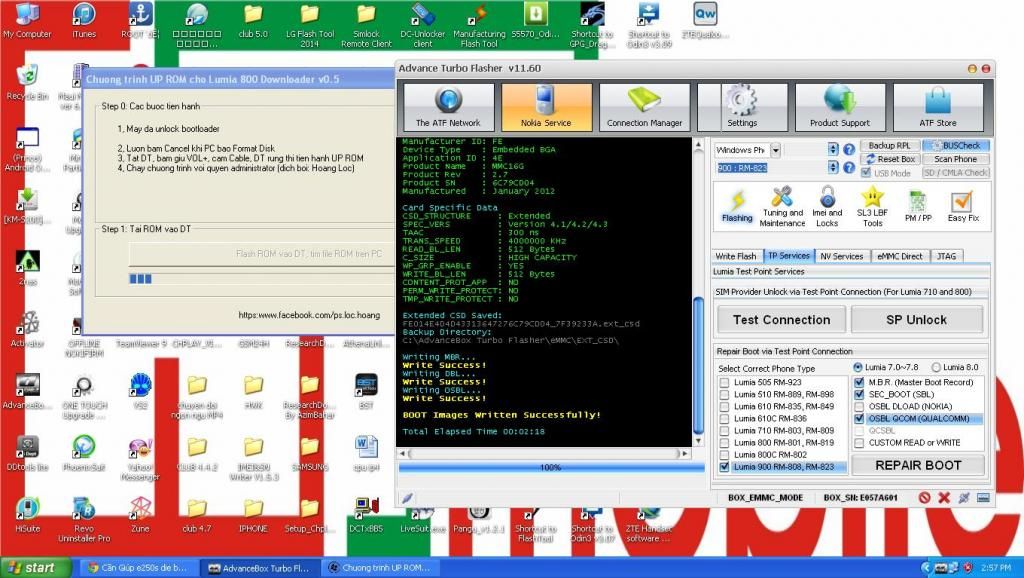Check Lumia 800 RM-801, RM-819 checkbox
1024x578 pixels.
724,443
